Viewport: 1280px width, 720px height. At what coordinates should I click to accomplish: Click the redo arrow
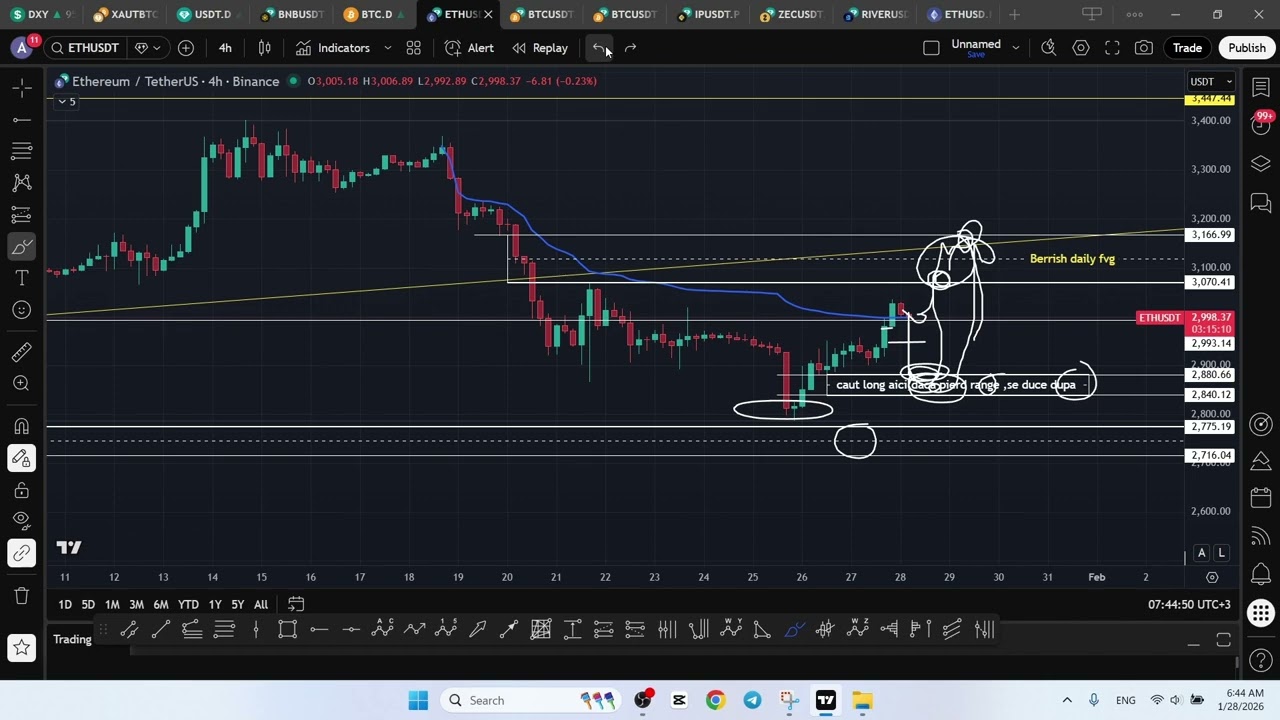(630, 48)
